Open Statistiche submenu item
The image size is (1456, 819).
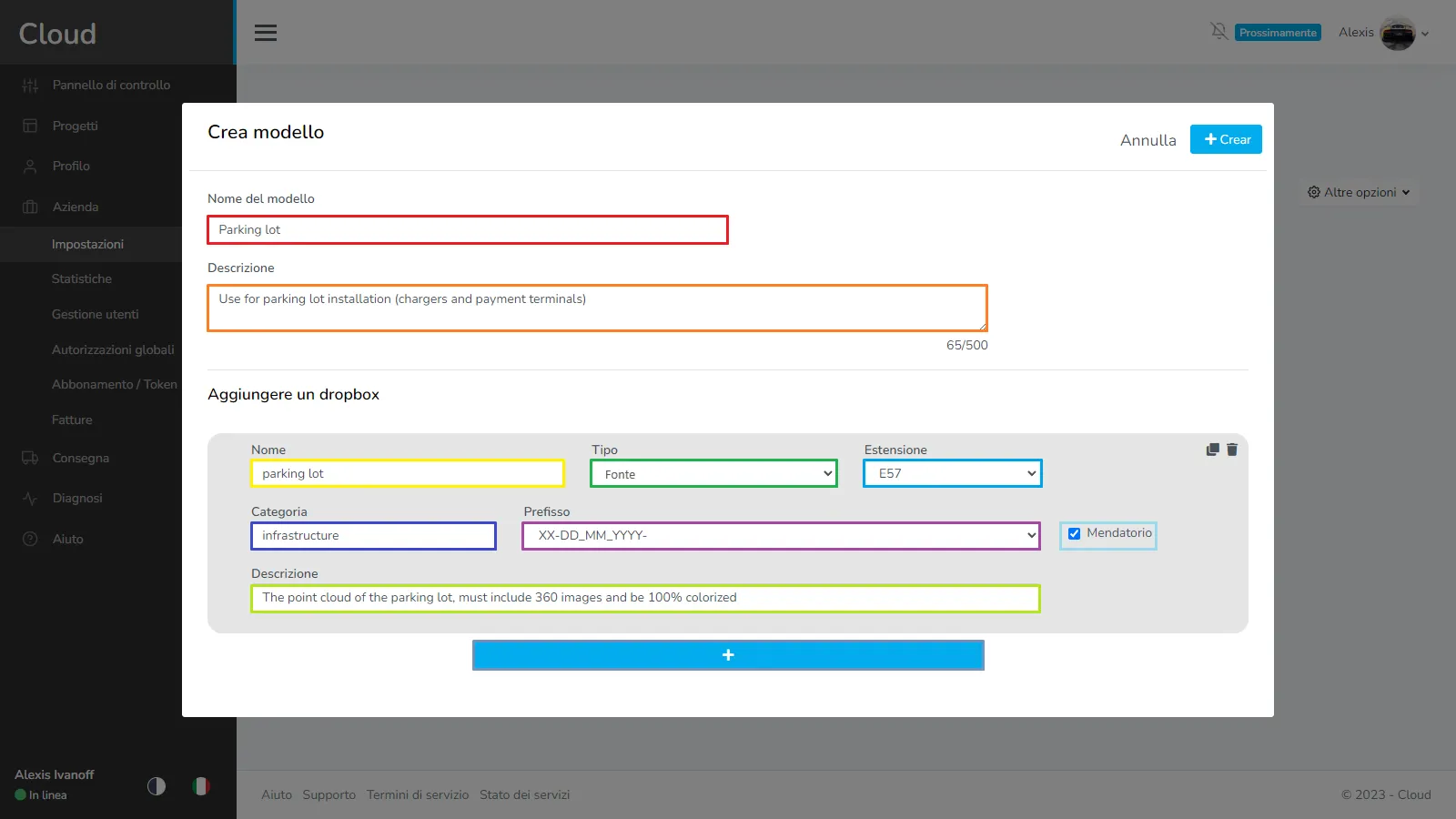pyautogui.click(x=82, y=278)
